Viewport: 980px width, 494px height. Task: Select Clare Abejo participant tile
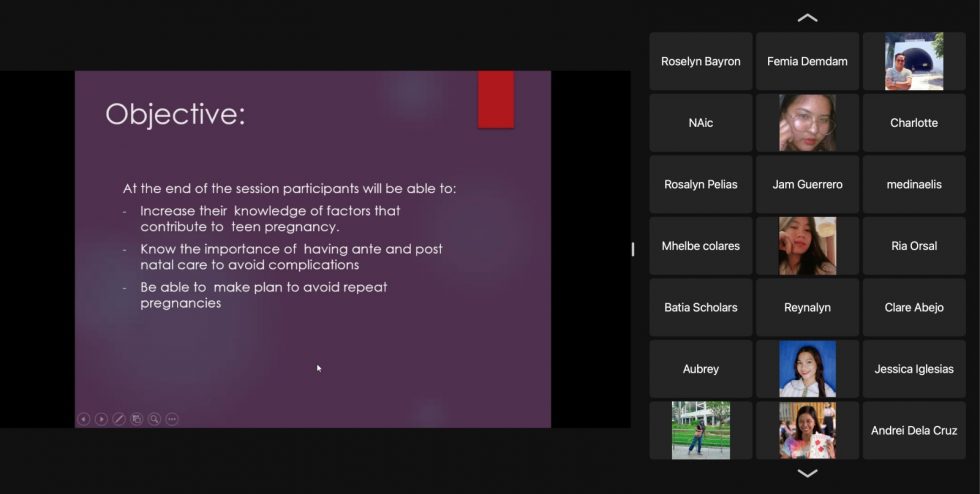click(914, 307)
